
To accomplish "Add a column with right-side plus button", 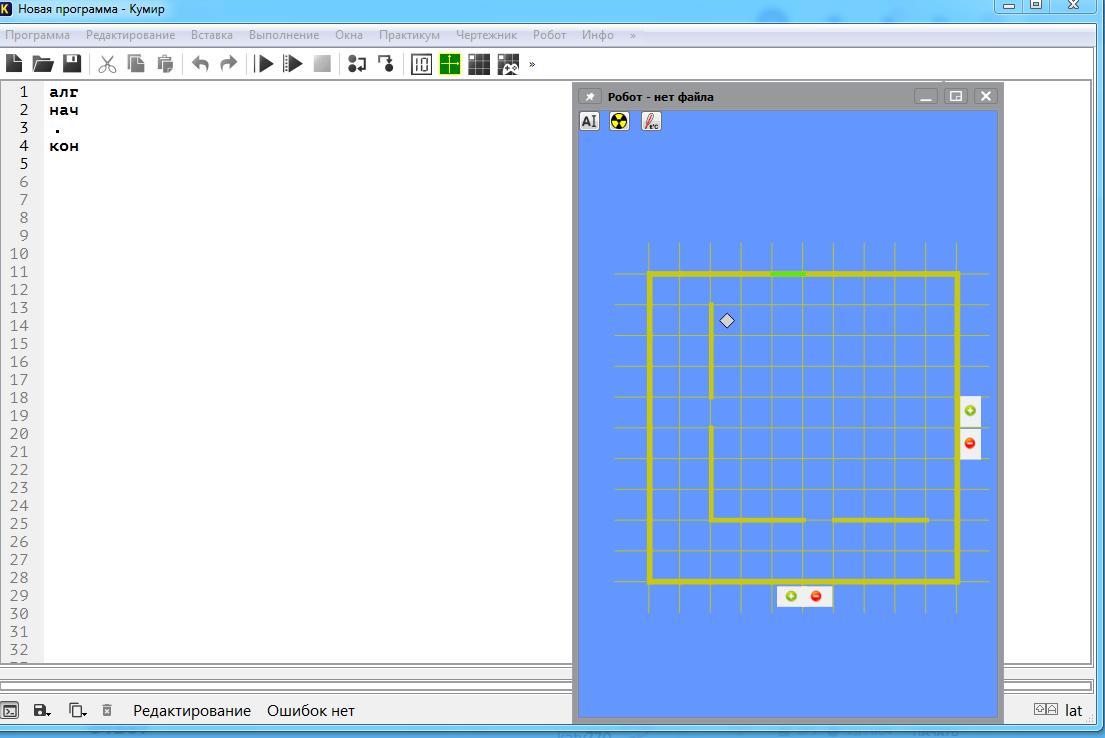I will (x=970, y=410).
